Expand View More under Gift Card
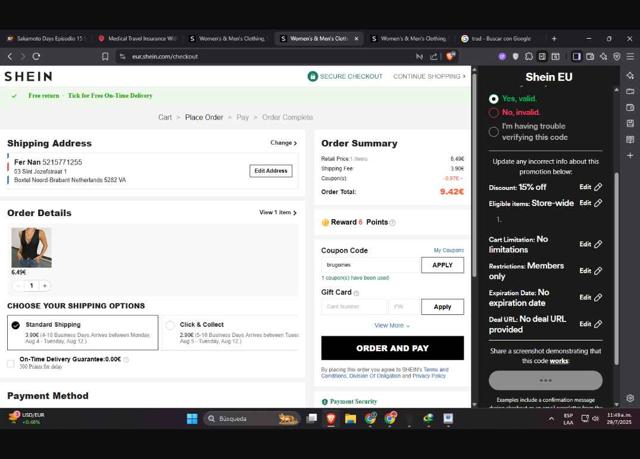Image resolution: width=640 pixels, height=459 pixels. pos(392,325)
